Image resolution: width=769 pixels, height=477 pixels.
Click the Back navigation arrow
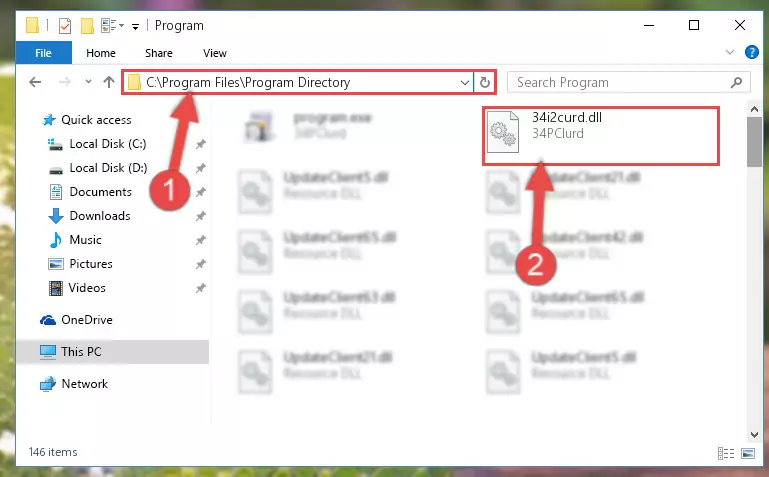click(x=35, y=82)
